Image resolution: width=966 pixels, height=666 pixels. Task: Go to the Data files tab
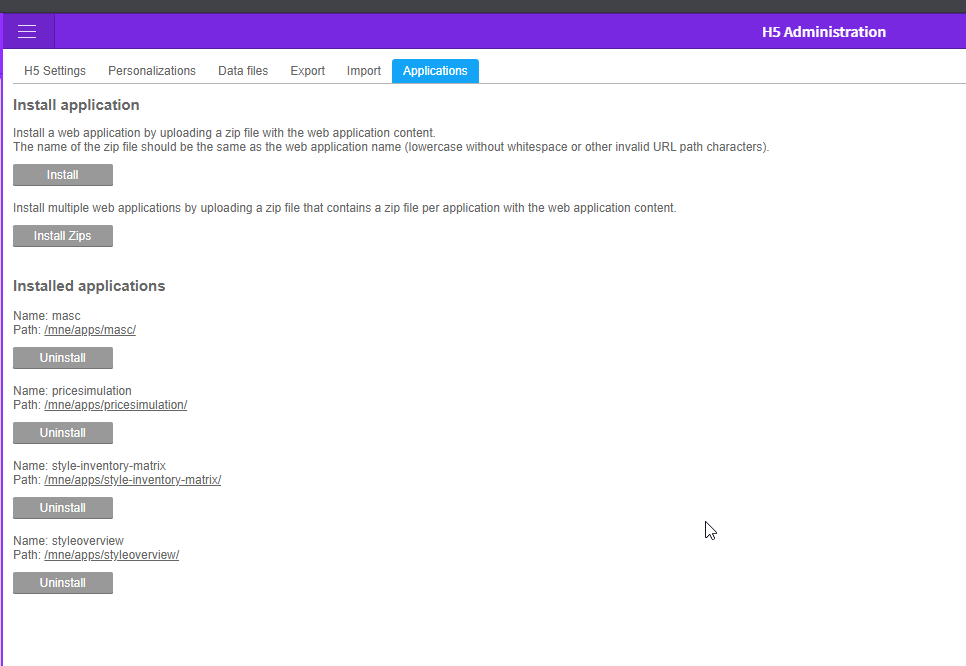(243, 71)
